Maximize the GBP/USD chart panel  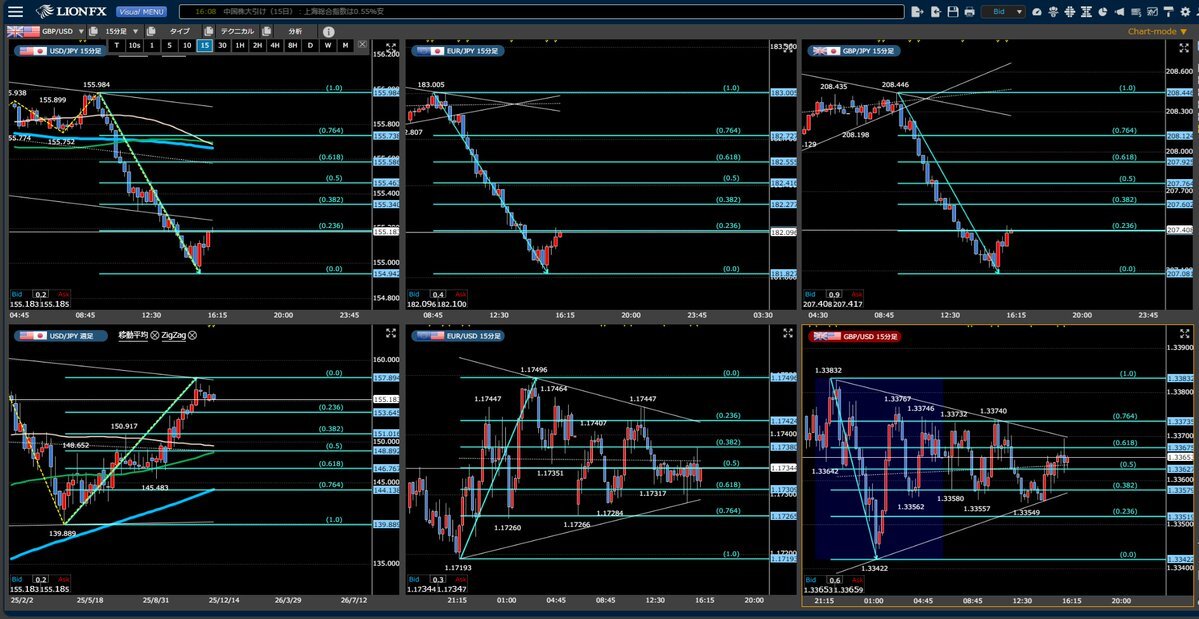[1186, 335]
